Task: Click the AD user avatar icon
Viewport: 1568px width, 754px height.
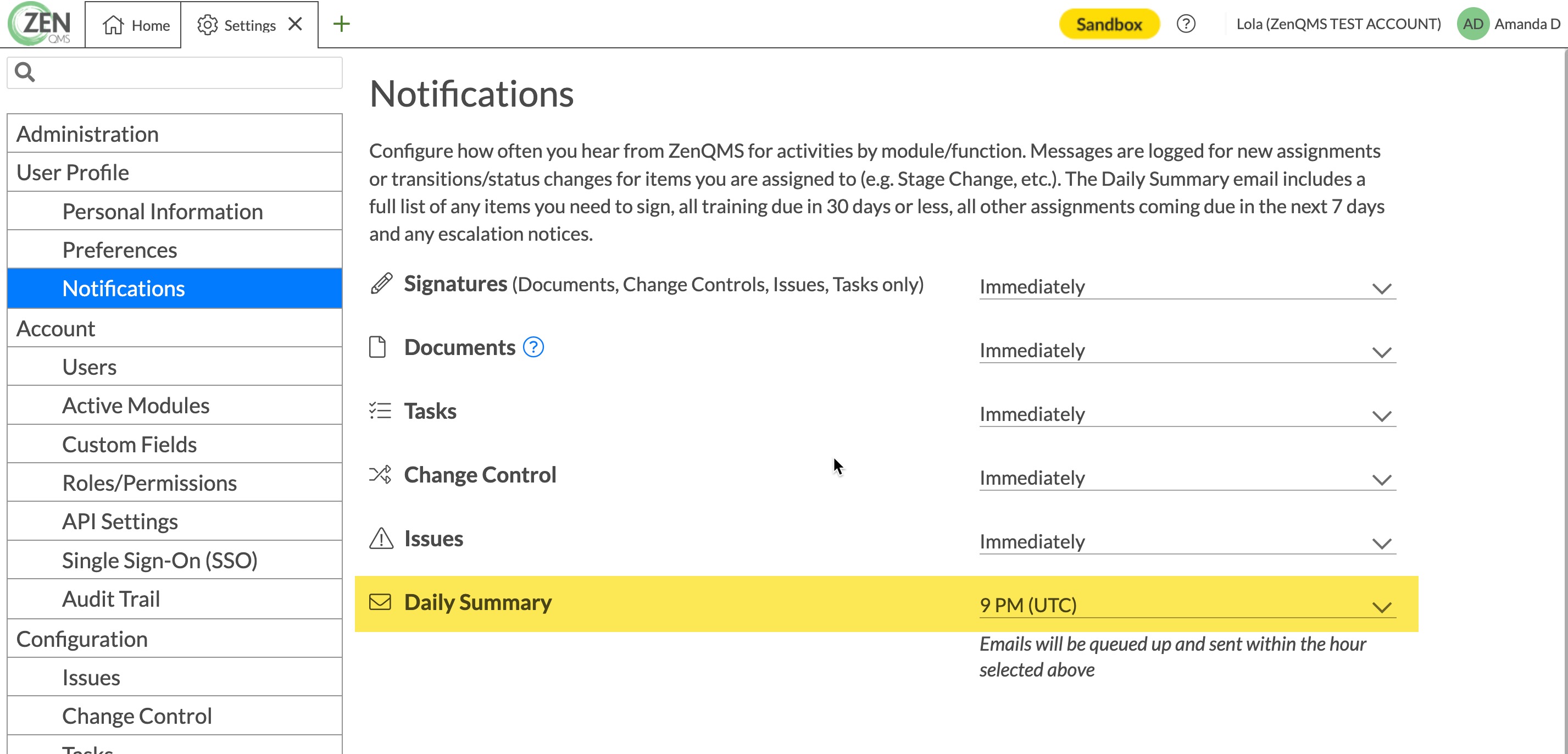Action: [x=1472, y=24]
